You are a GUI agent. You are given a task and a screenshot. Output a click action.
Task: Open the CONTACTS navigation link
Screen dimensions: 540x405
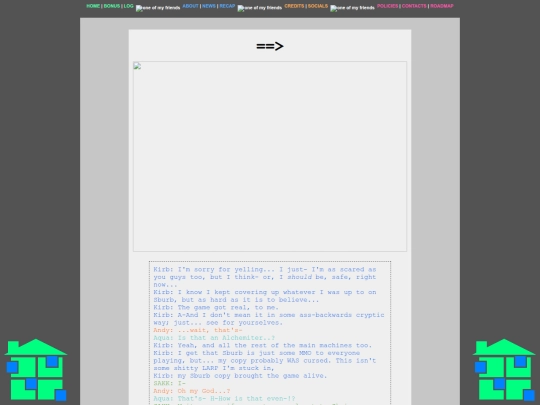(414, 6)
